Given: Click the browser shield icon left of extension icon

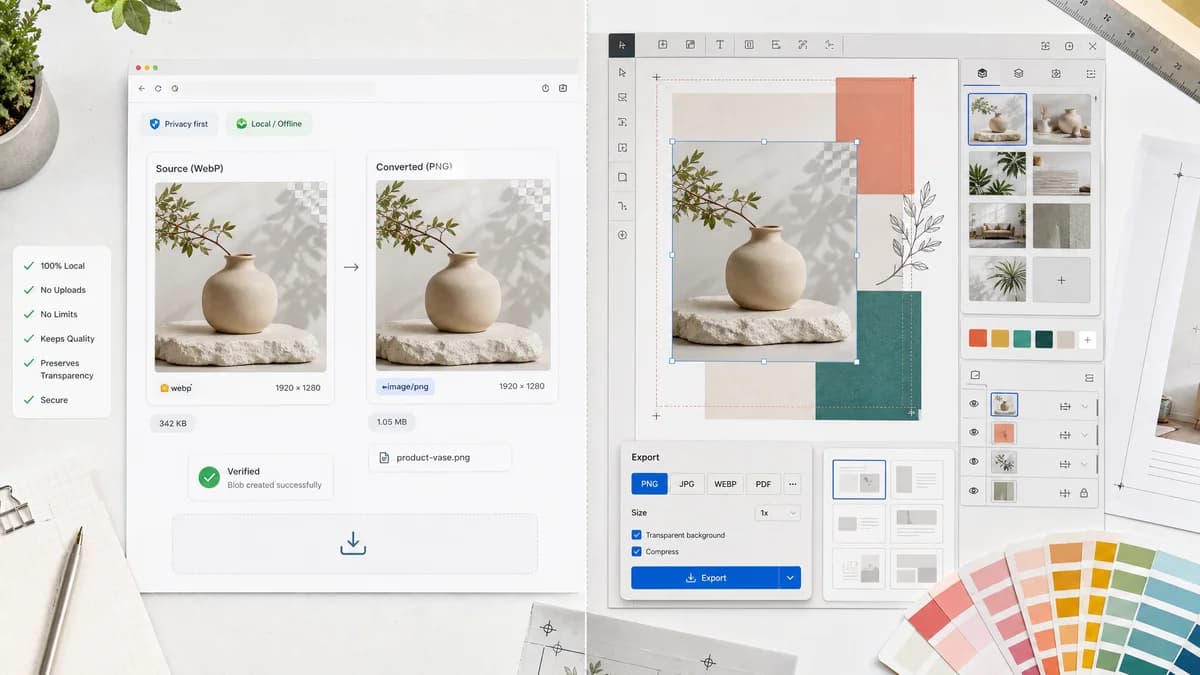Looking at the screenshot, I should pyautogui.click(x=545, y=88).
